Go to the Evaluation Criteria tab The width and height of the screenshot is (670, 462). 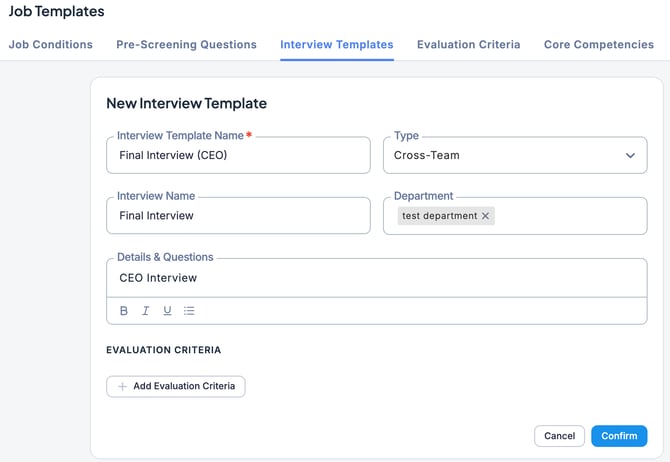coord(468,44)
